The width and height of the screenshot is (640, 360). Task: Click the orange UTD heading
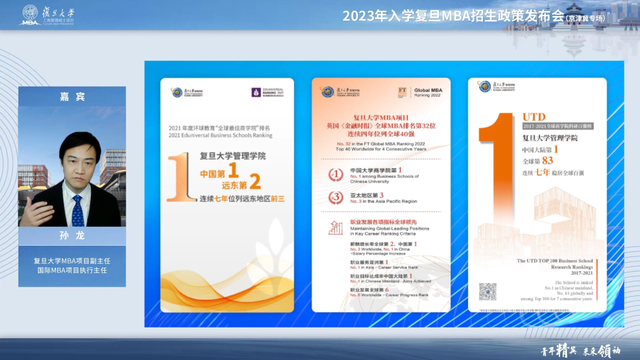click(534, 117)
